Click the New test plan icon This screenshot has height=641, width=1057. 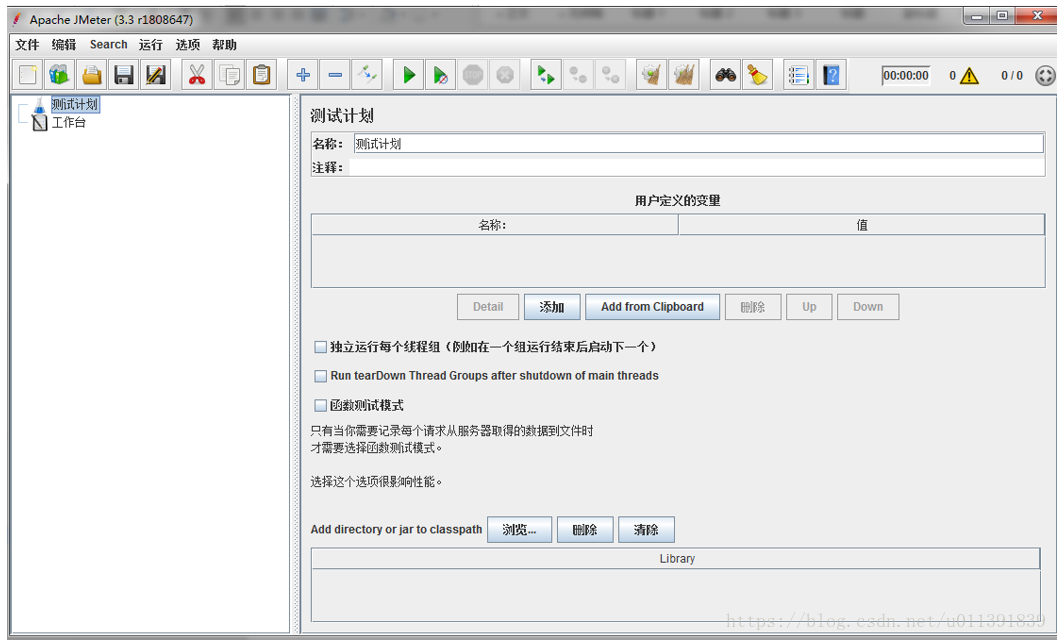(28, 75)
